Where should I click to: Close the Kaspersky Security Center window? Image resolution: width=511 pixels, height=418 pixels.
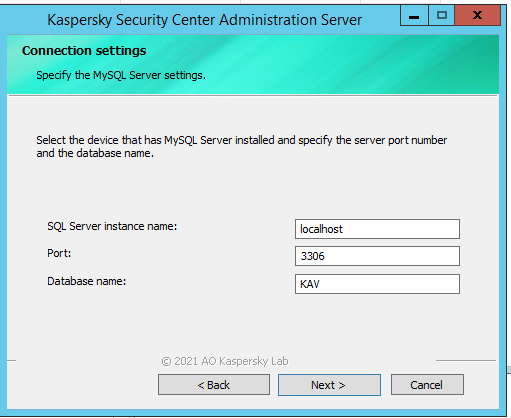click(x=477, y=16)
